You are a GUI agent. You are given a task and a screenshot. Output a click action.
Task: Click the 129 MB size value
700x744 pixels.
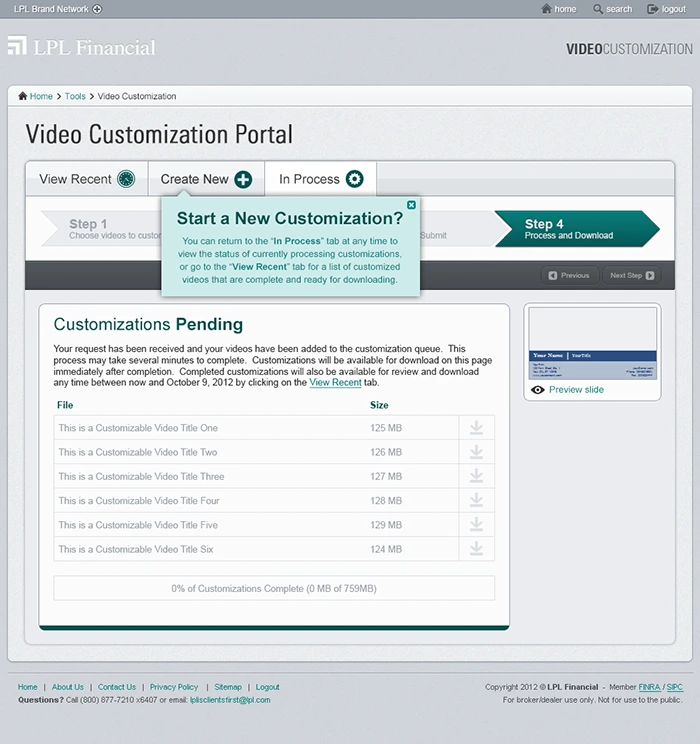(x=386, y=525)
